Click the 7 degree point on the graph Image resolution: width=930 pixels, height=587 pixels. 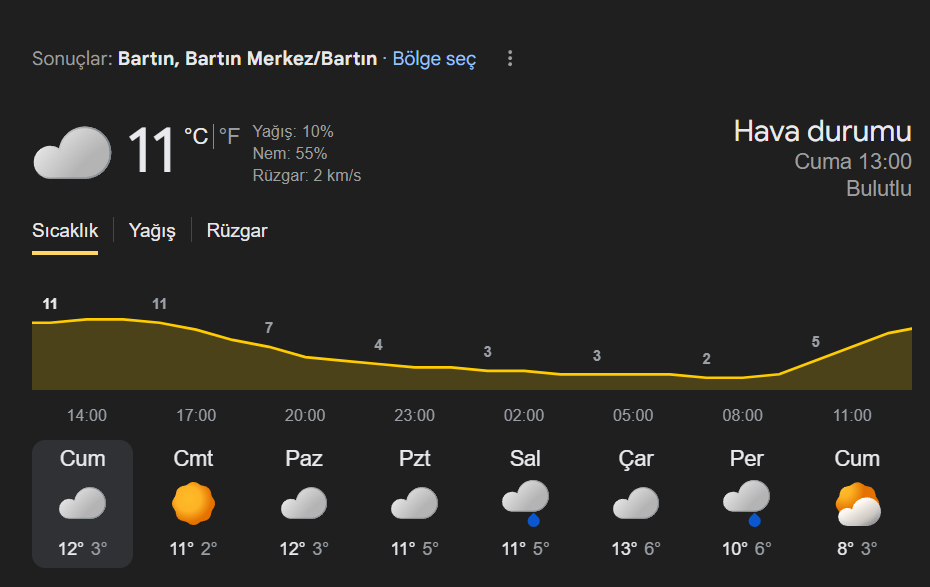[268, 346]
